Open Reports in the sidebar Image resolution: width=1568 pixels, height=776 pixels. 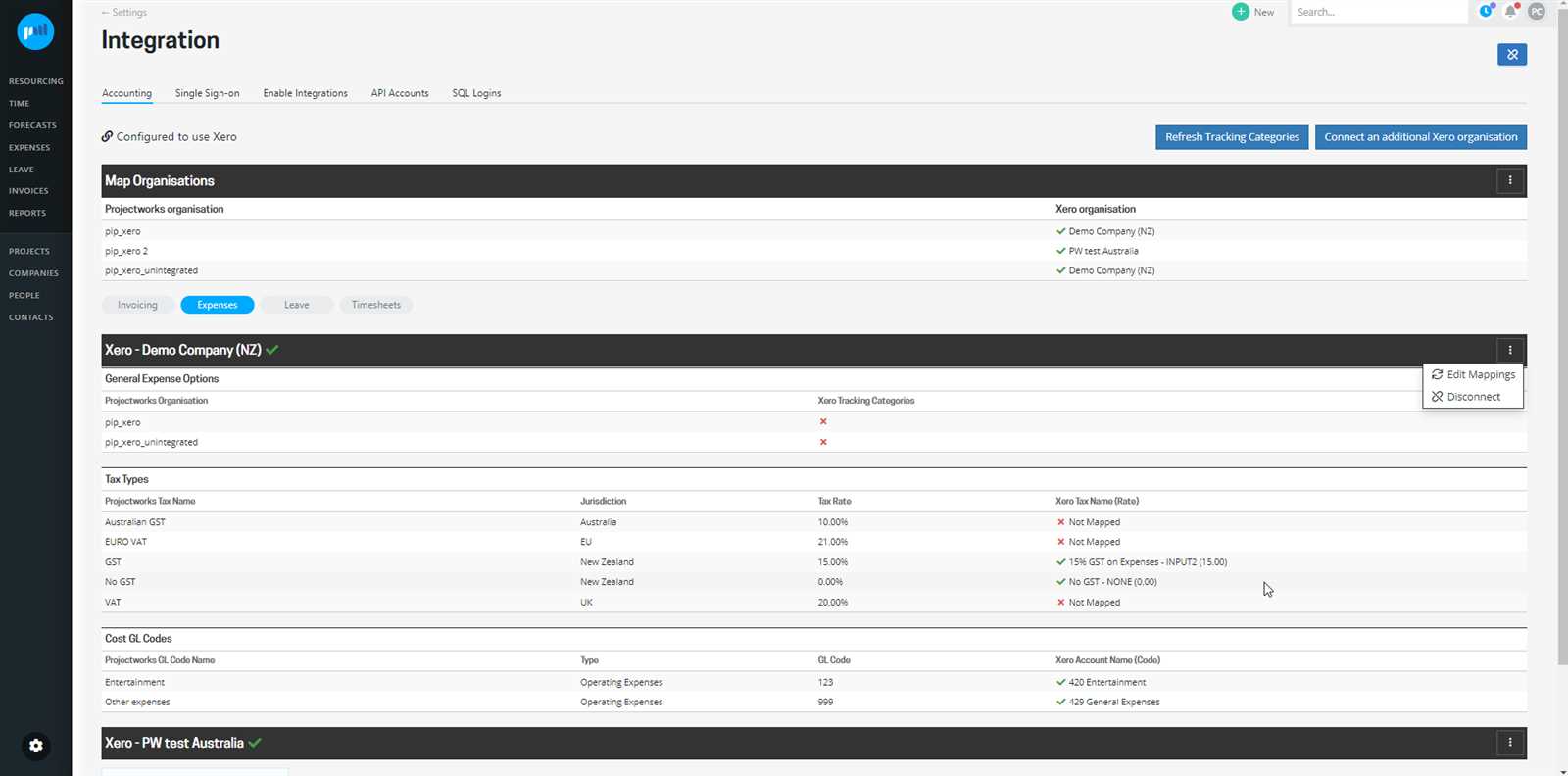tap(27, 213)
